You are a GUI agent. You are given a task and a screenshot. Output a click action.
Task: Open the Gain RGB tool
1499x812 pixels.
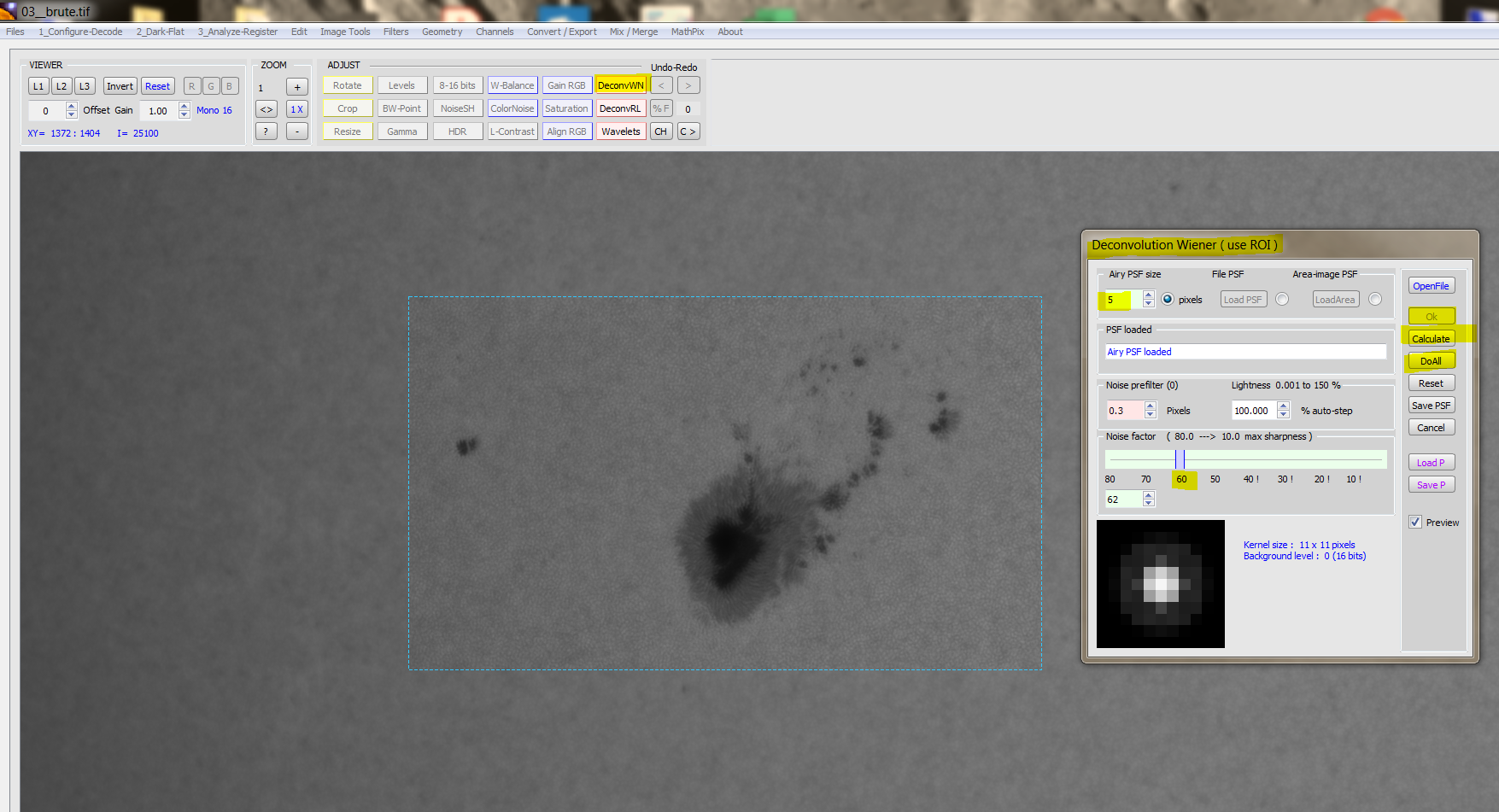coord(567,85)
